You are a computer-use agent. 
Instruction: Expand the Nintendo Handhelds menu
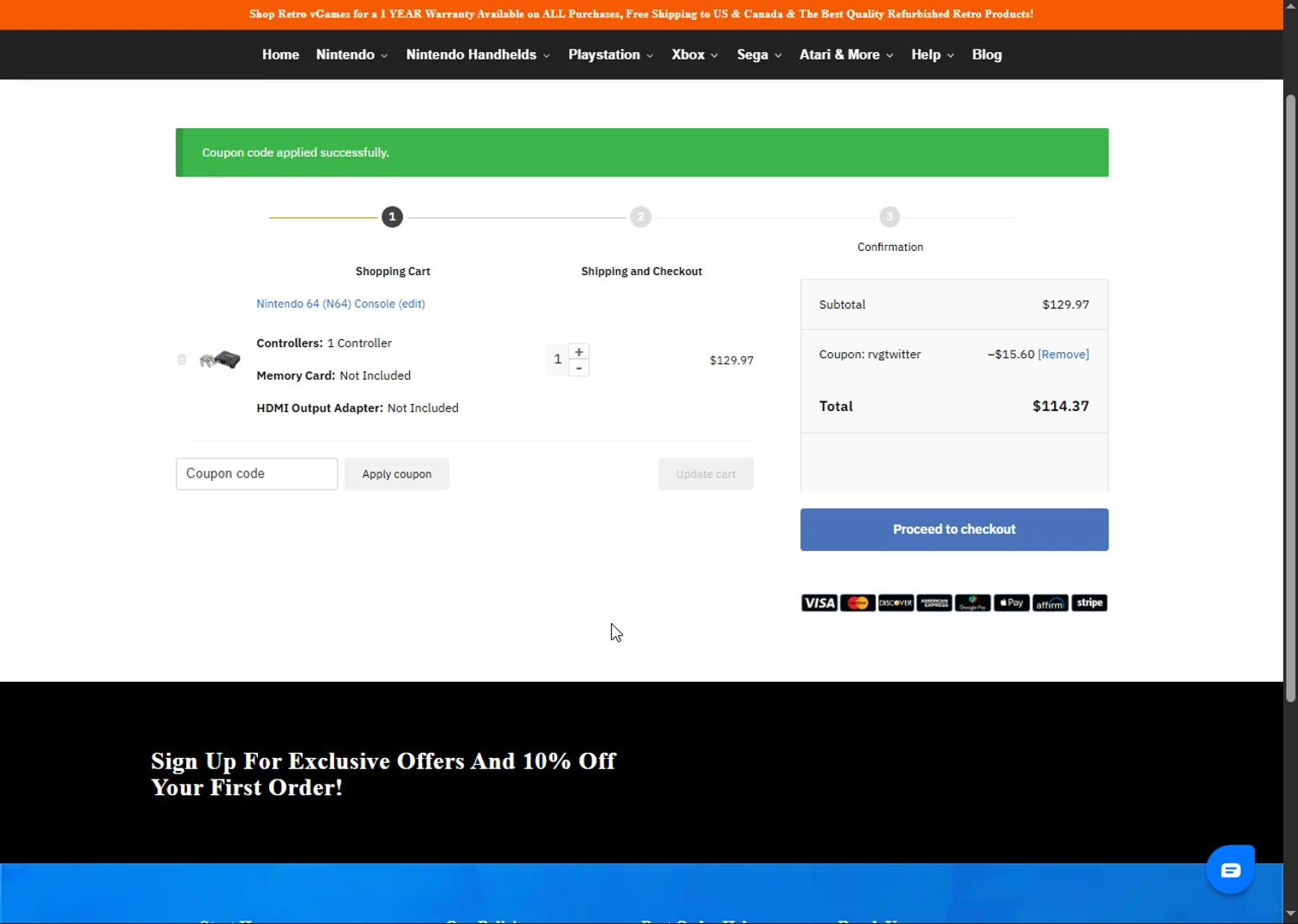tap(478, 55)
